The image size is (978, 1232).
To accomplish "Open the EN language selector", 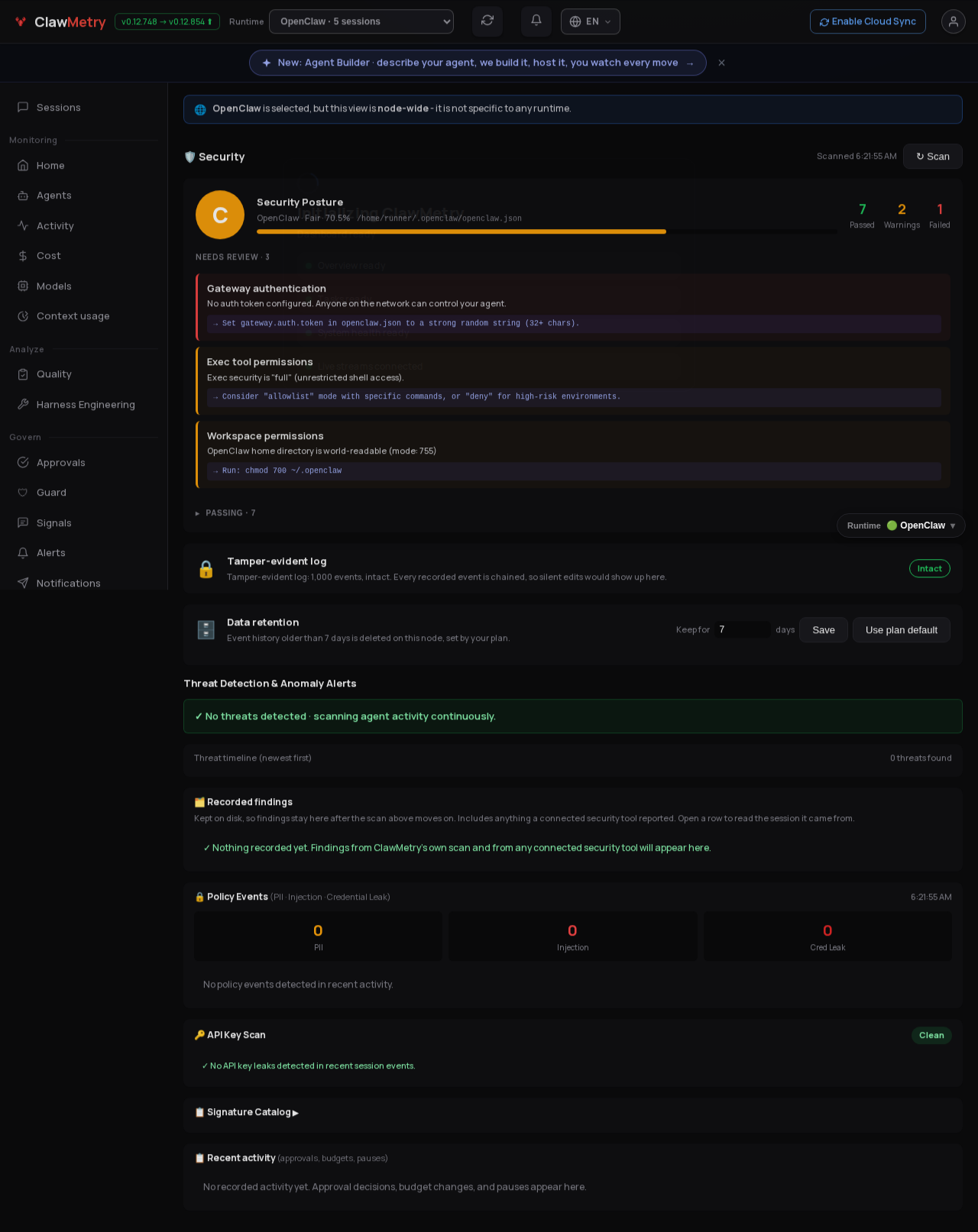I will coord(591,21).
